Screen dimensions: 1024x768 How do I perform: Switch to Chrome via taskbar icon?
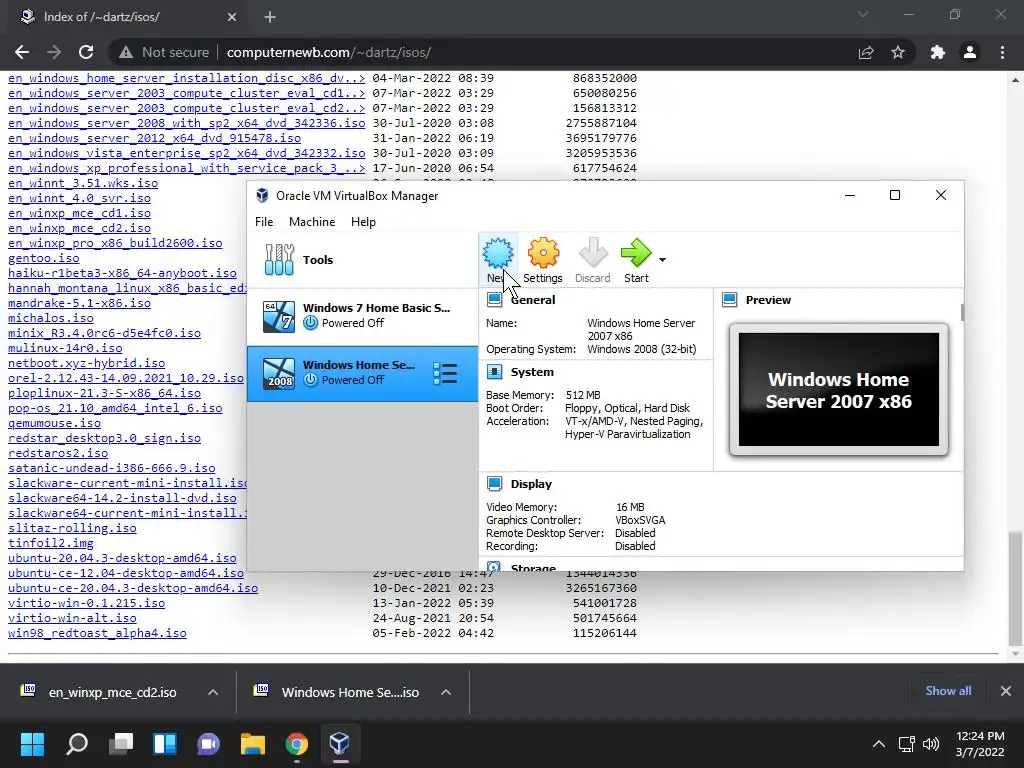[x=296, y=743]
